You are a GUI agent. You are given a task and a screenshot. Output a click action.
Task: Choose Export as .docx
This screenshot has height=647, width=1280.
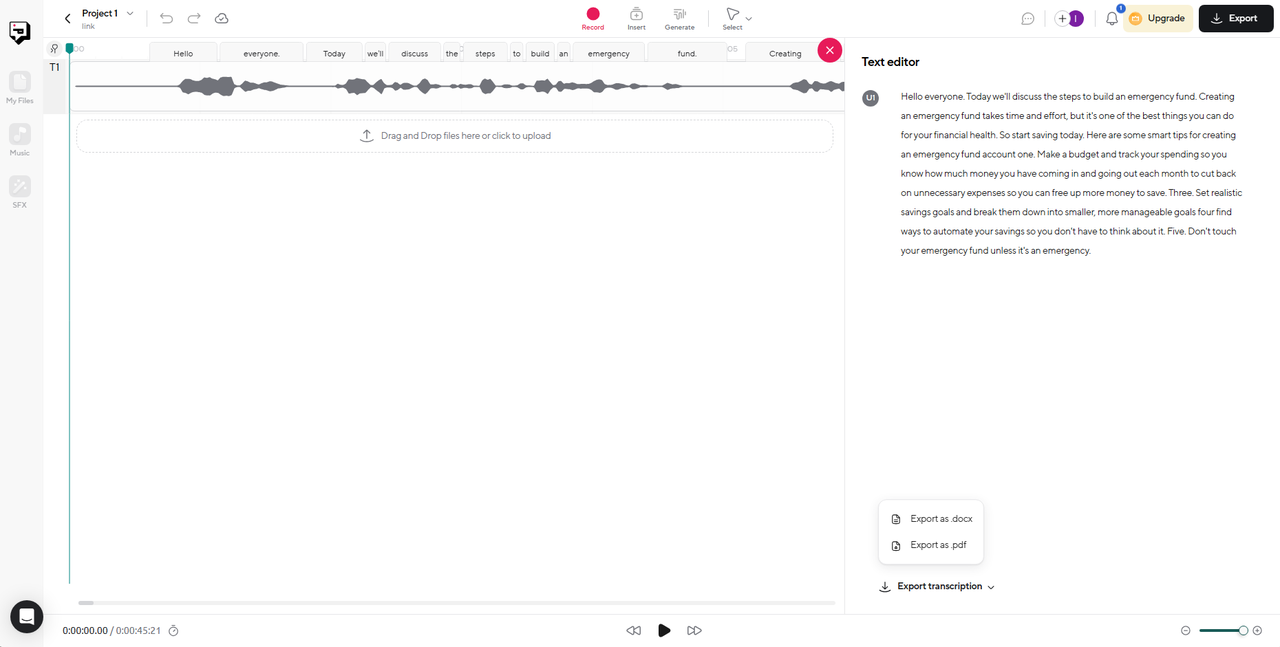pyautogui.click(x=931, y=519)
